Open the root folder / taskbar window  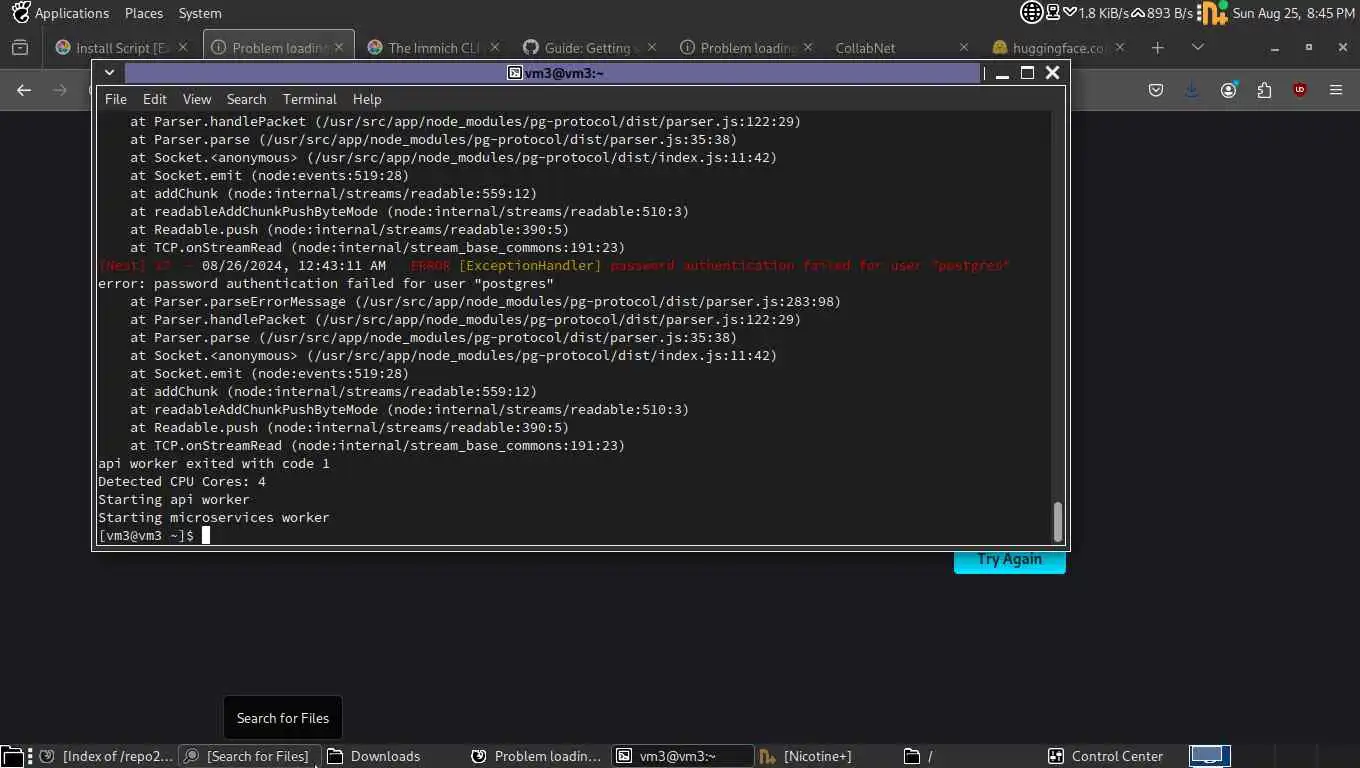(x=969, y=756)
